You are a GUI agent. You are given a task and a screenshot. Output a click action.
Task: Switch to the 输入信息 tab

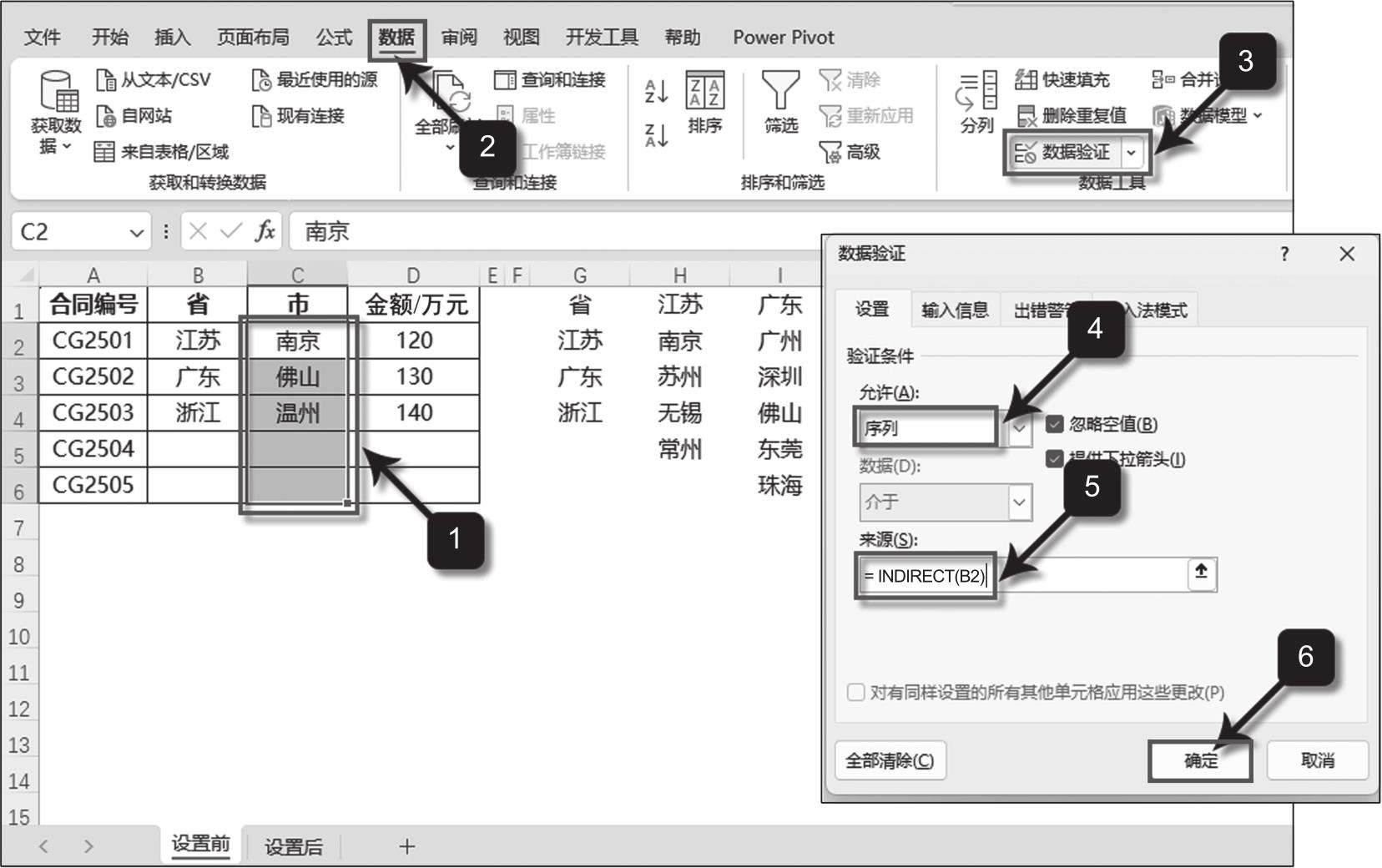pos(955,310)
